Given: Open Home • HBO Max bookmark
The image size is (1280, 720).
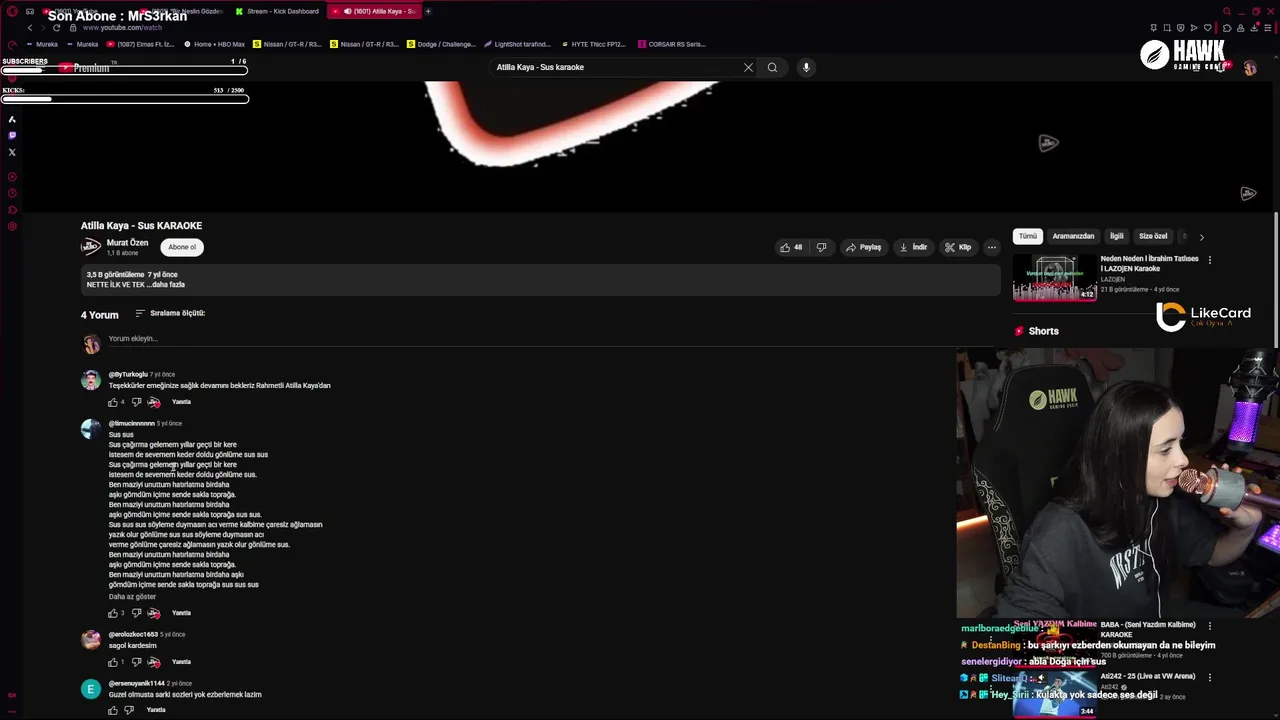Looking at the screenshot, I should coord(215,44).
